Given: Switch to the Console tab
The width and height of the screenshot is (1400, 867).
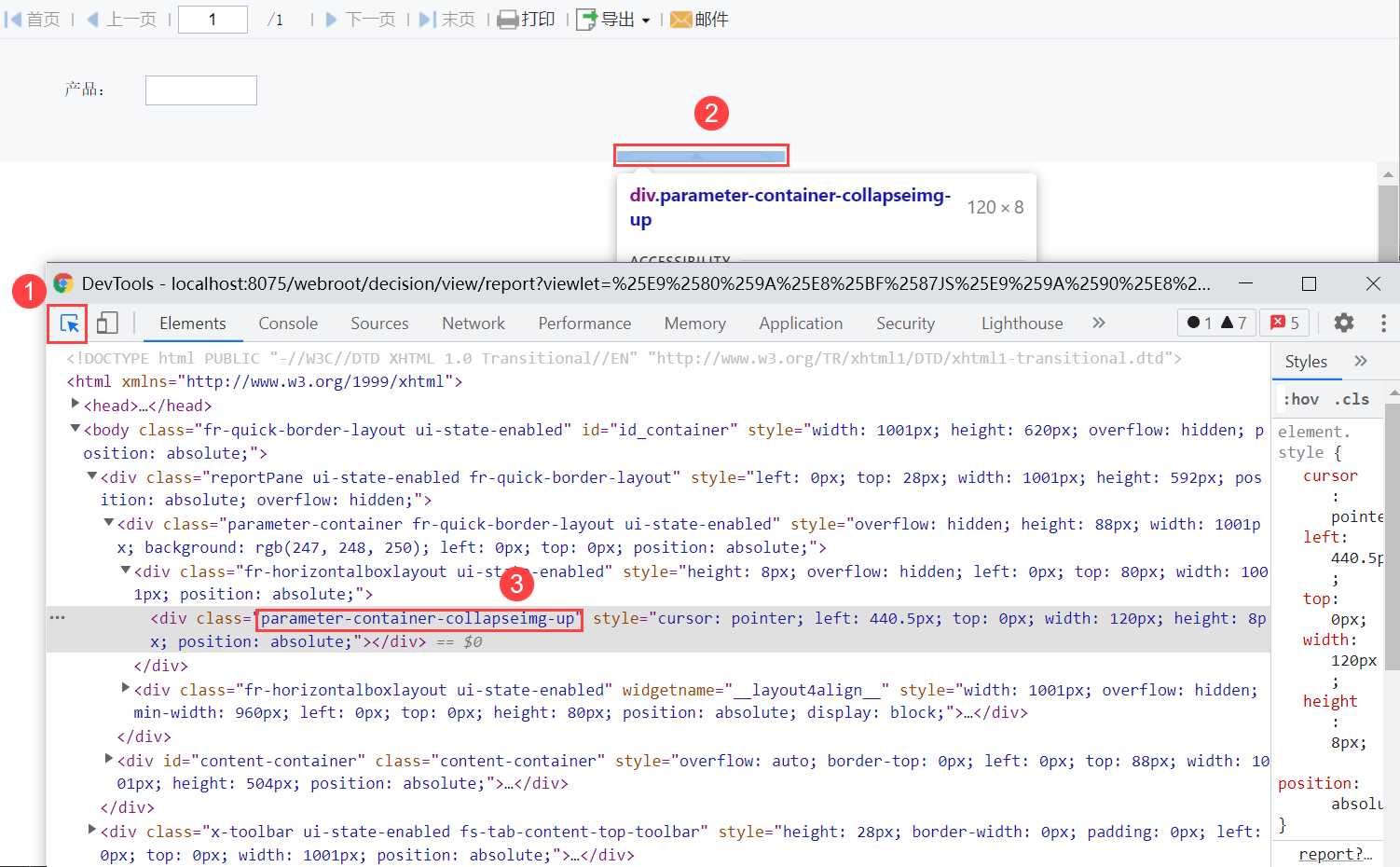Looking at the screenshot, I should click(288, 323).
